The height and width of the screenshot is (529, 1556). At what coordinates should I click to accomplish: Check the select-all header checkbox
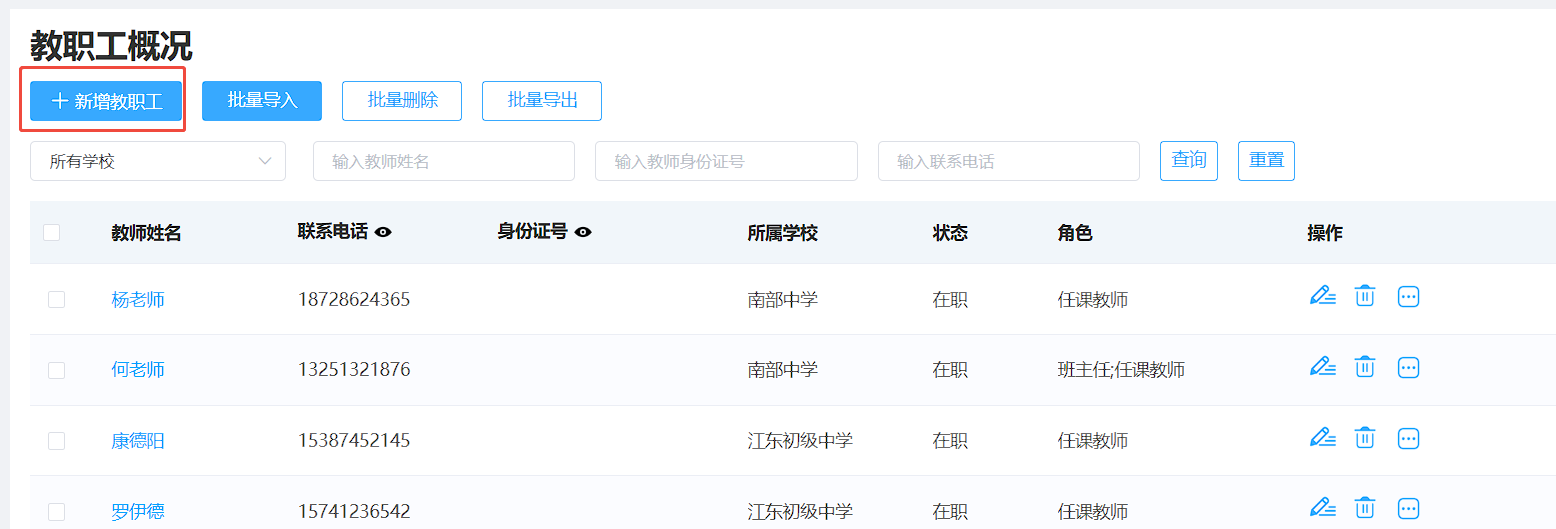click(52, 232)
